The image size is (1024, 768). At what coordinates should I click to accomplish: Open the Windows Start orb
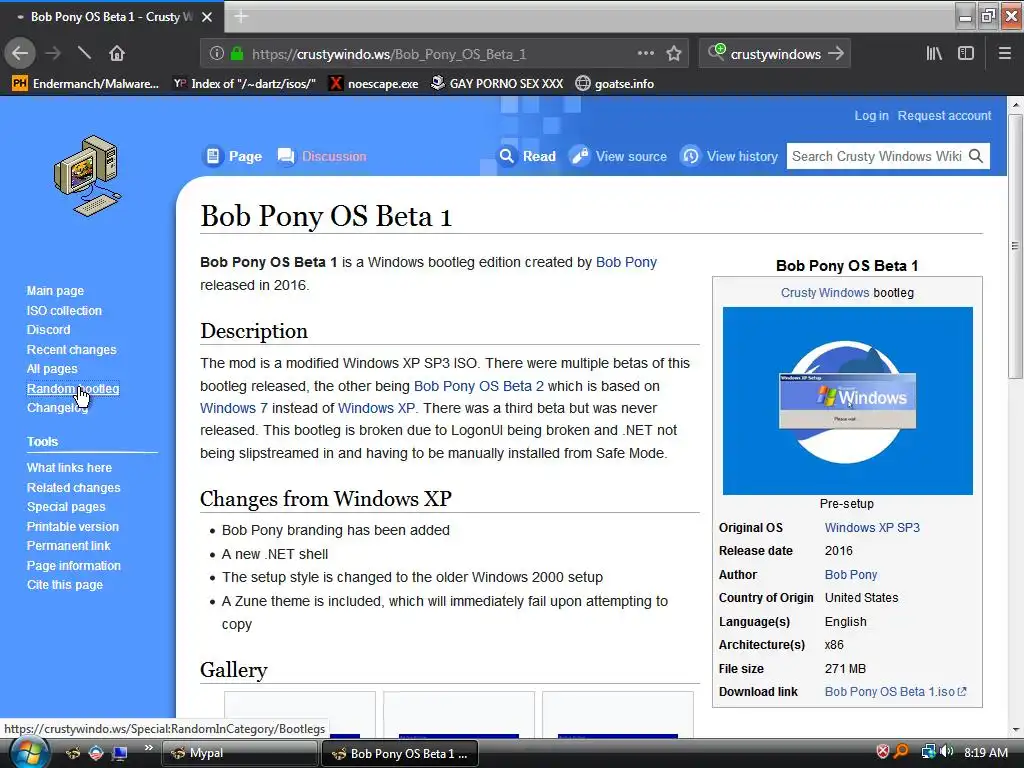[29, 752]
